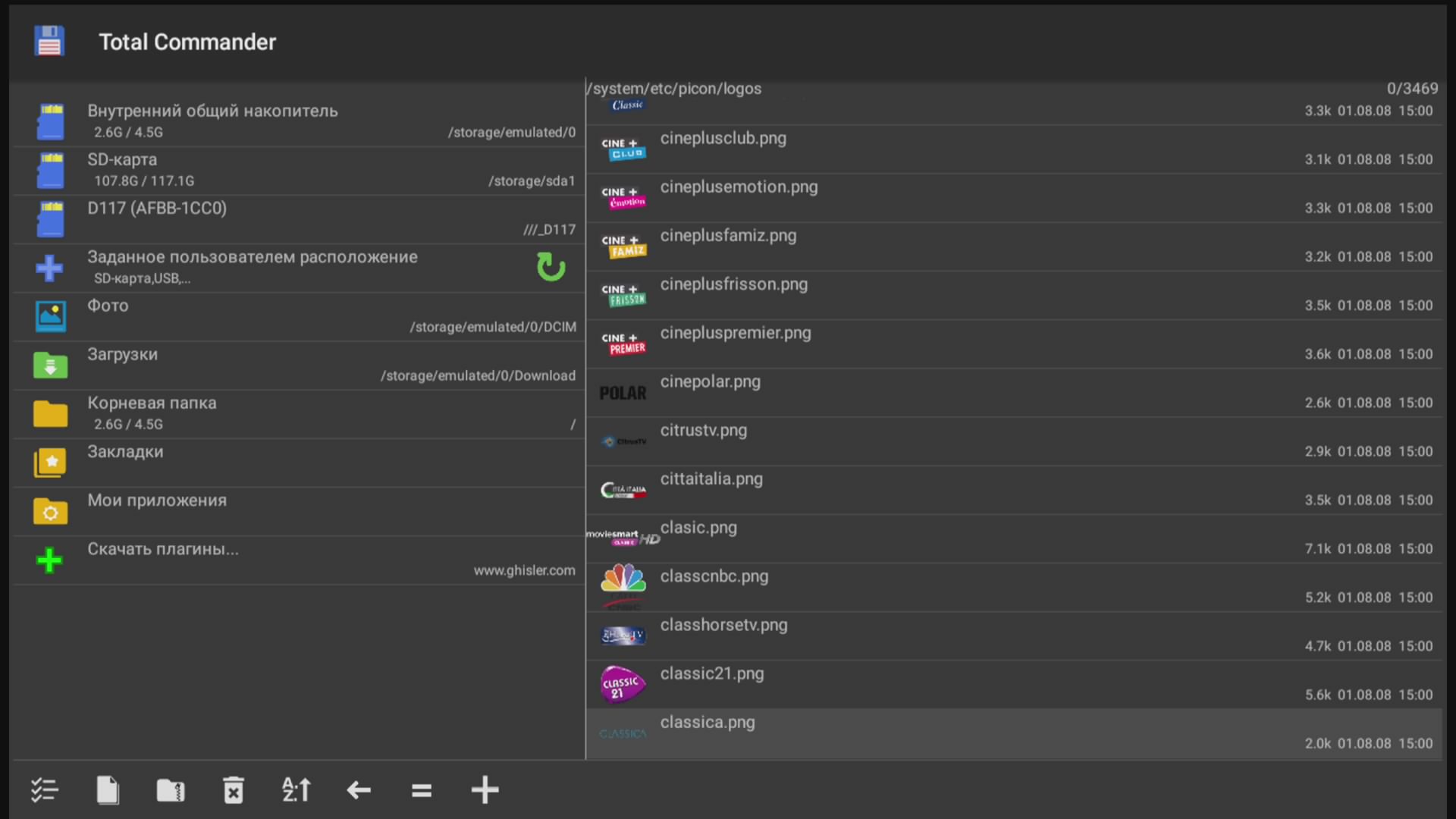Click the /system/etc/picon/logos path header
Screen dimensions: 1456x819
674,89
